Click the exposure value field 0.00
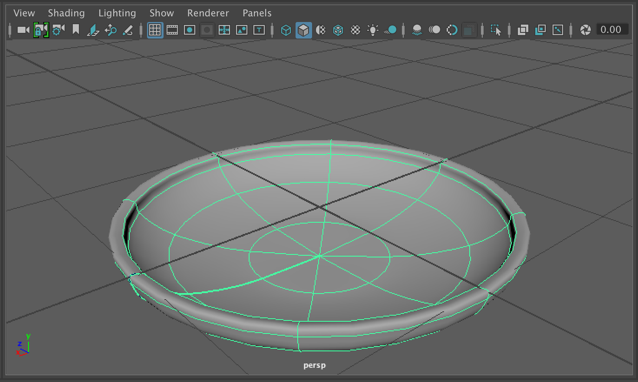The width and height of the screenshot is (638, 382). (x=612, y=30)
